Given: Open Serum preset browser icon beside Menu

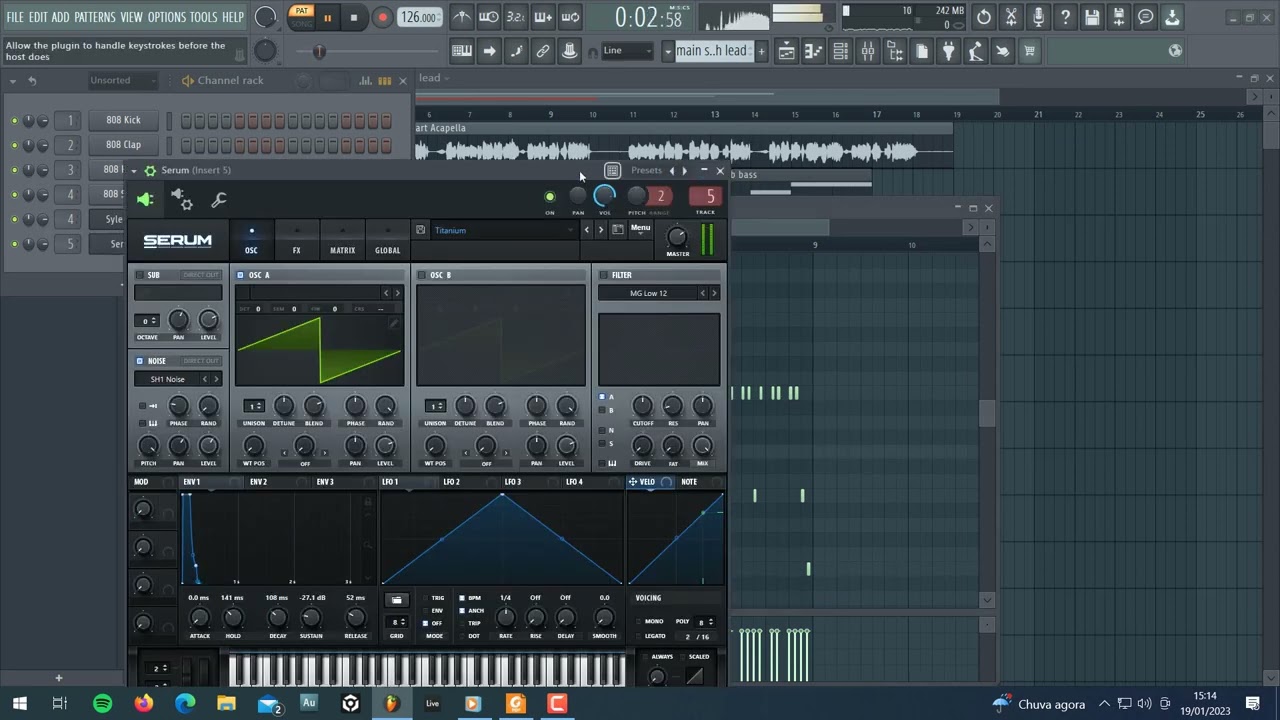Looking at the screenshot, I should [618, 230].
